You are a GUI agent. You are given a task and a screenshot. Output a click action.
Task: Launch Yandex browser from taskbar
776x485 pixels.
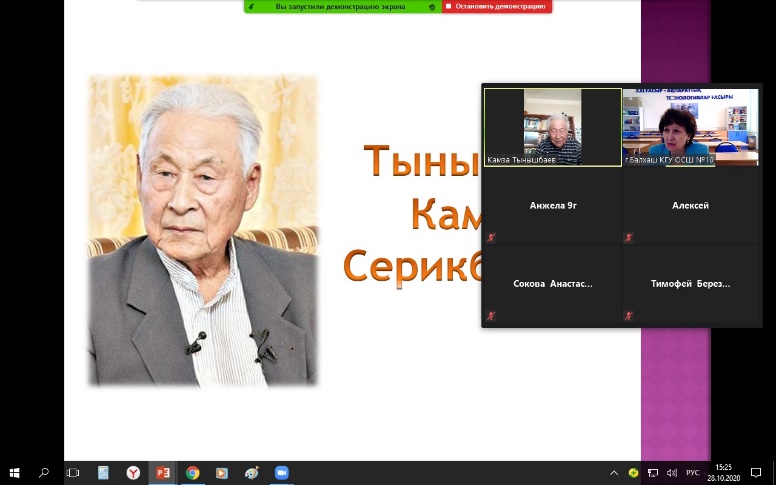point(132,473)
